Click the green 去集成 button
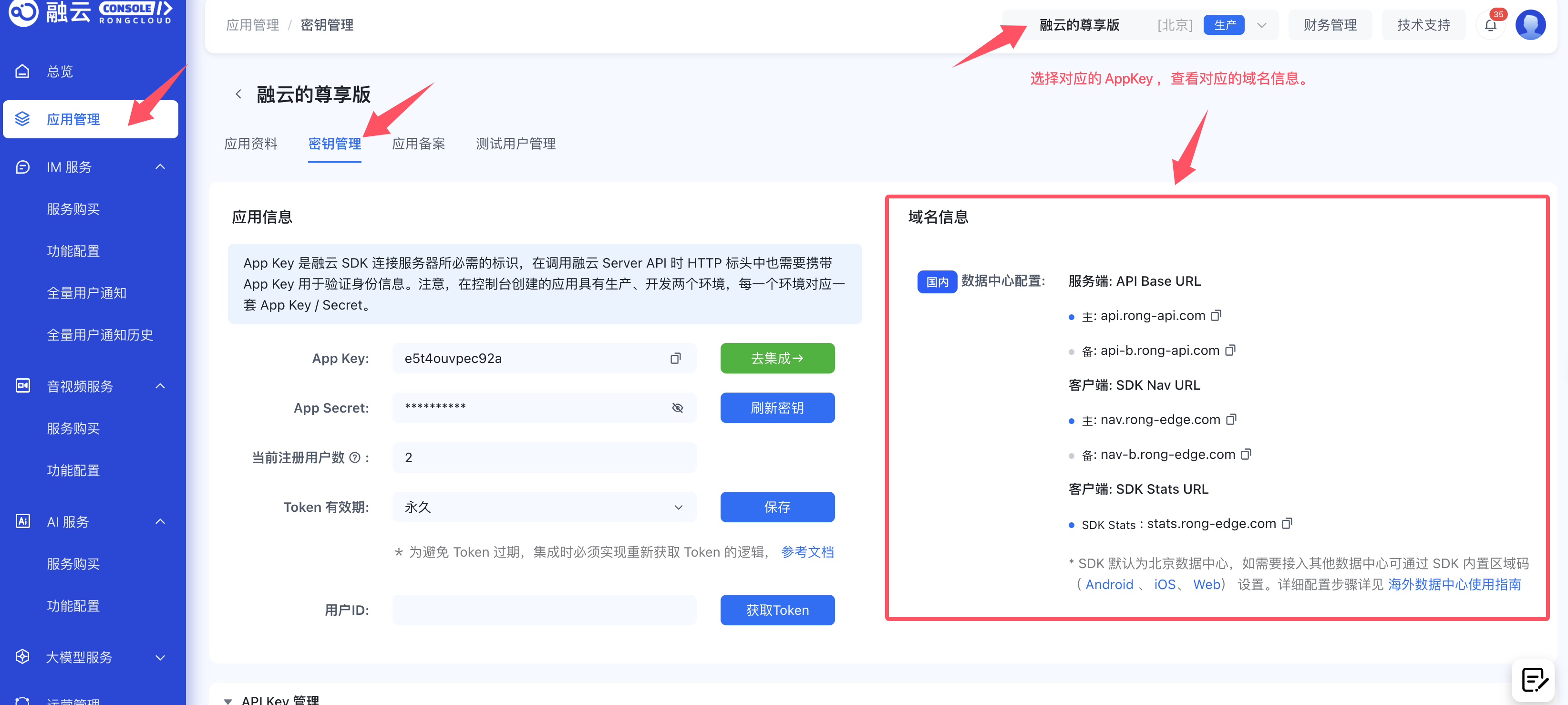The width and height of the screenshot is (1568, 705). pyautogui.click(x=777, y=359)
